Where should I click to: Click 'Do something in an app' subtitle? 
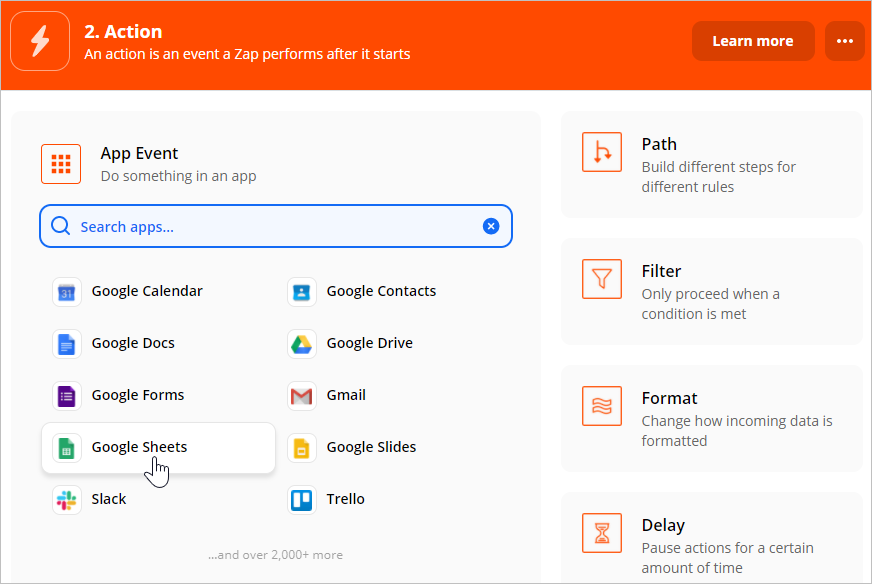point(179,176)
